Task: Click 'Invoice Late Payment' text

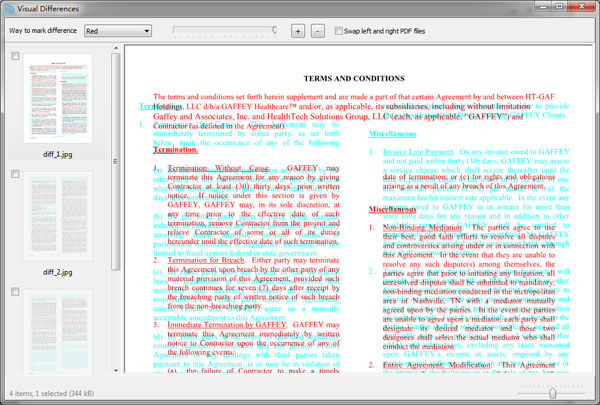Action: tap(418, 152)
